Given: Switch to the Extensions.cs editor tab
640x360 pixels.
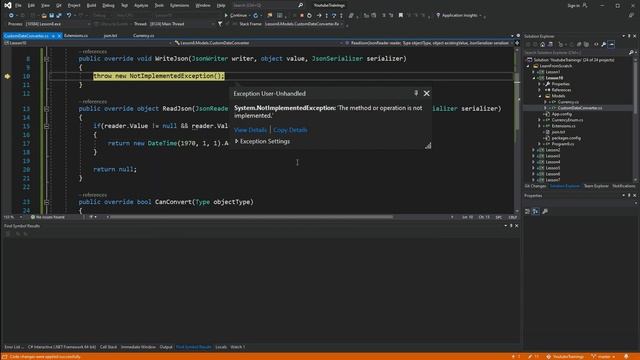Looking at the screenshot, I should 76,36.
